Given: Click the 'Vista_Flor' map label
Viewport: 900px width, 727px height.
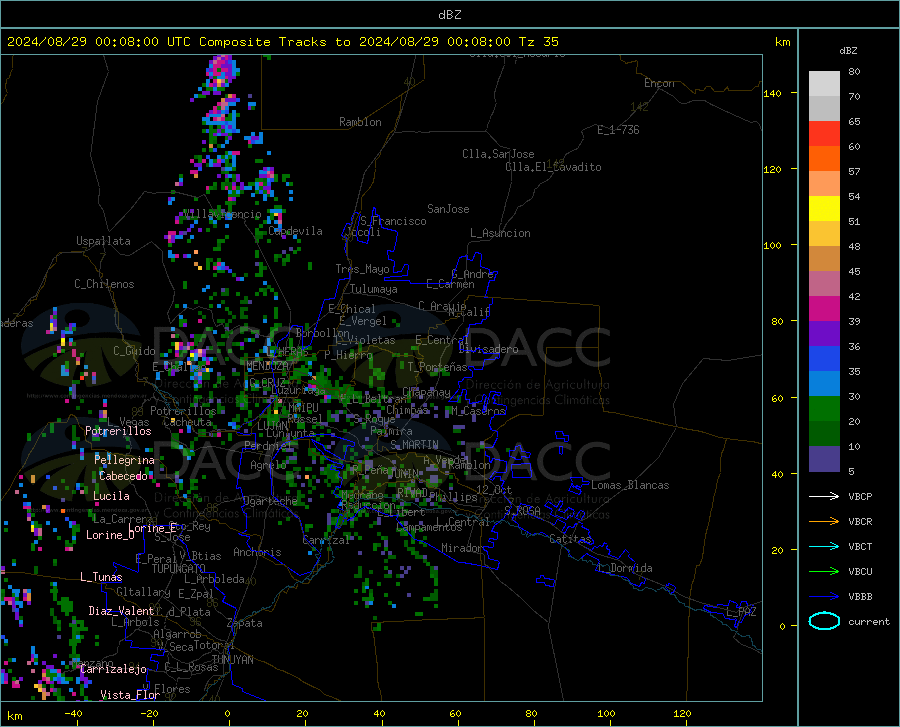Looking at the screenshot, I should coord(130,695).
